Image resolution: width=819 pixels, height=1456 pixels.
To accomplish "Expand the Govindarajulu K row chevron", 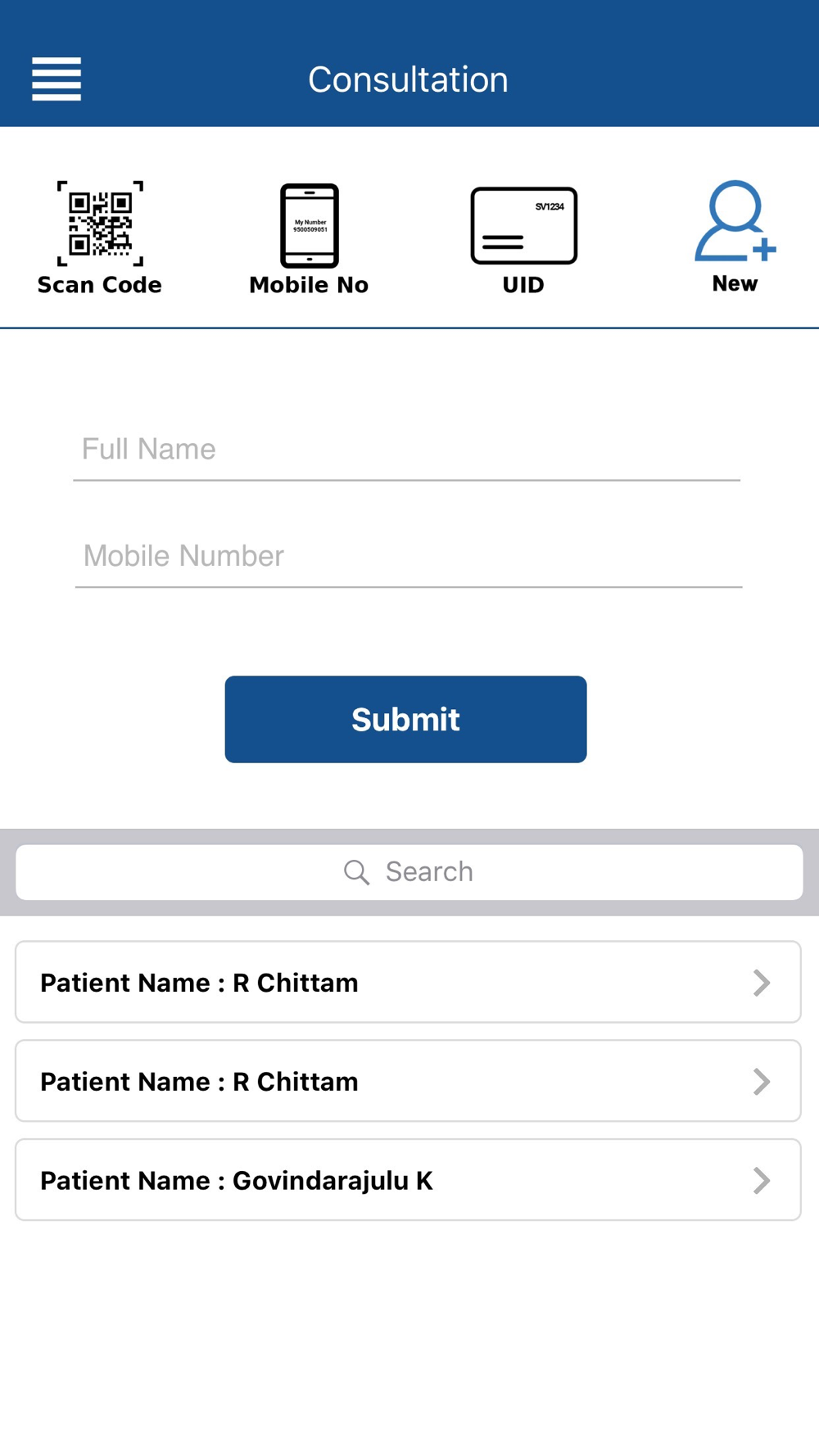I will [x=762, y=1181].
